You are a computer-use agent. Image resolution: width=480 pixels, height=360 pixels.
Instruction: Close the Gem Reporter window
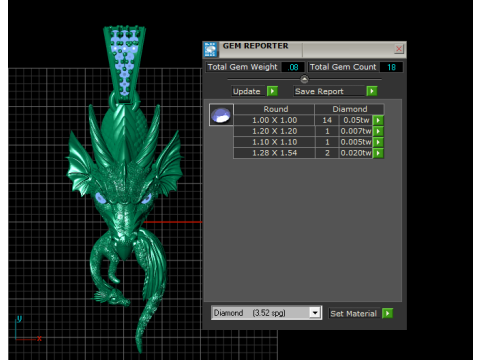(399, 49)
